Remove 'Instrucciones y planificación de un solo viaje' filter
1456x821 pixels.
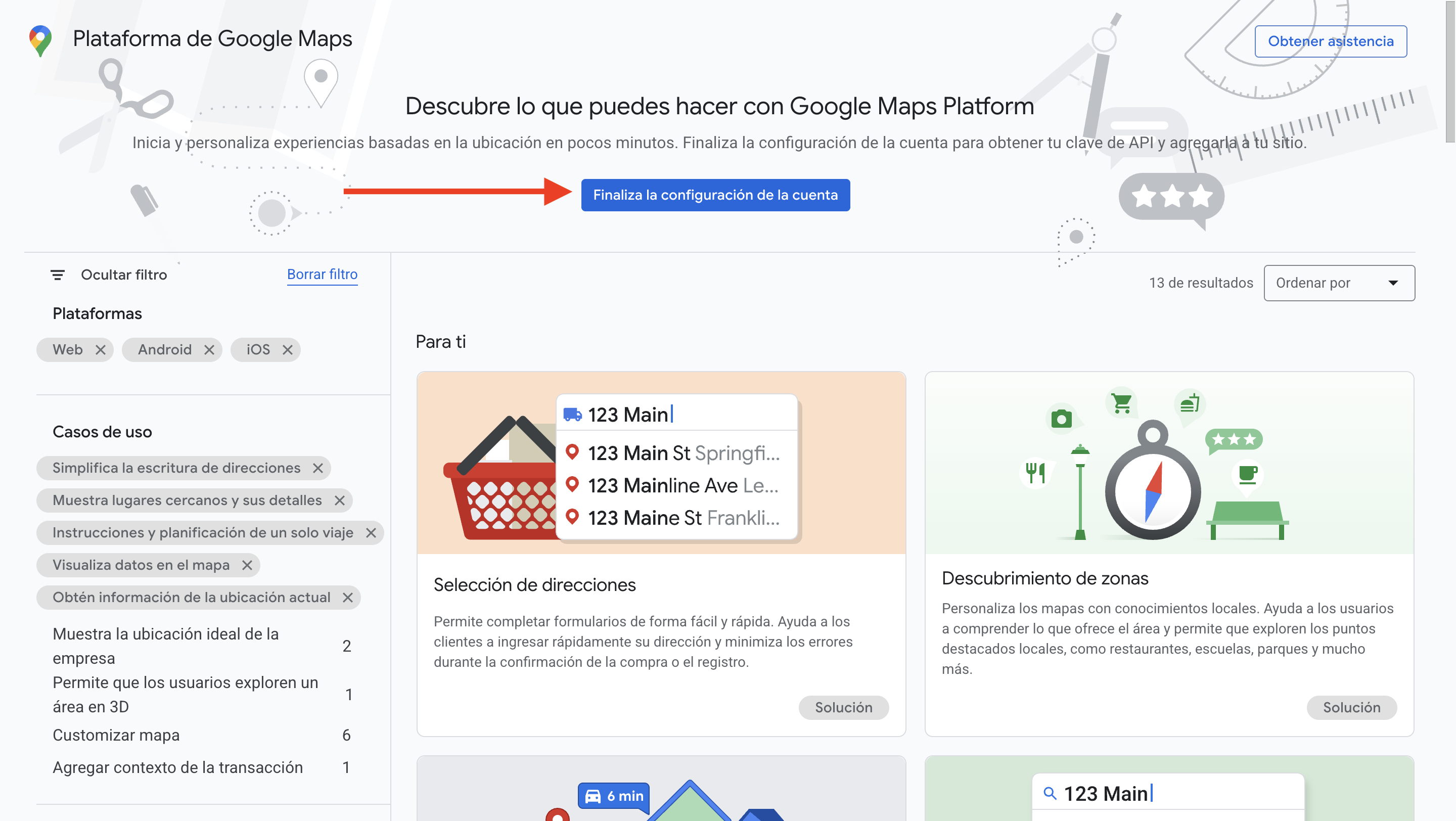click(x=372, y=533)
